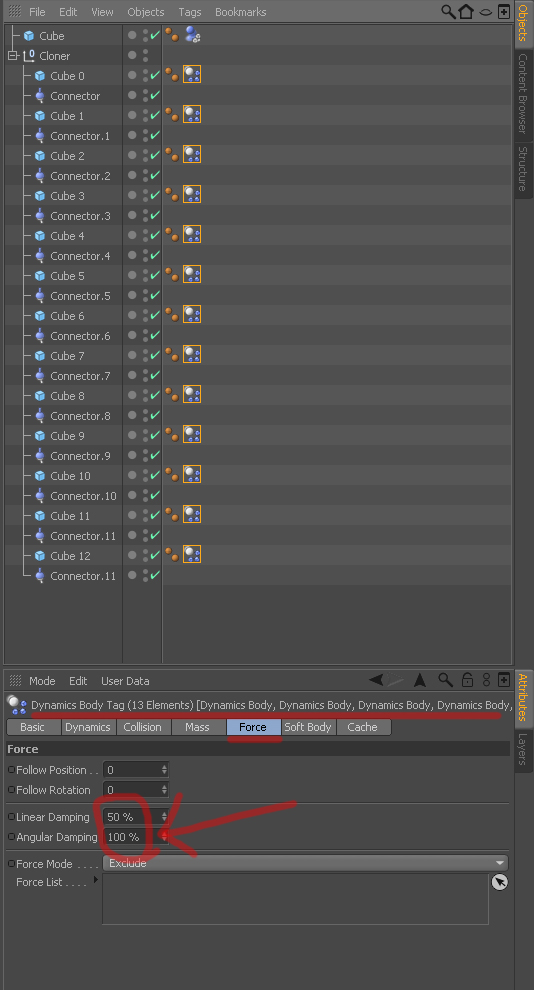
Task: Select the Dynamics Body tag on Cube 12
Action: [192, 554]
